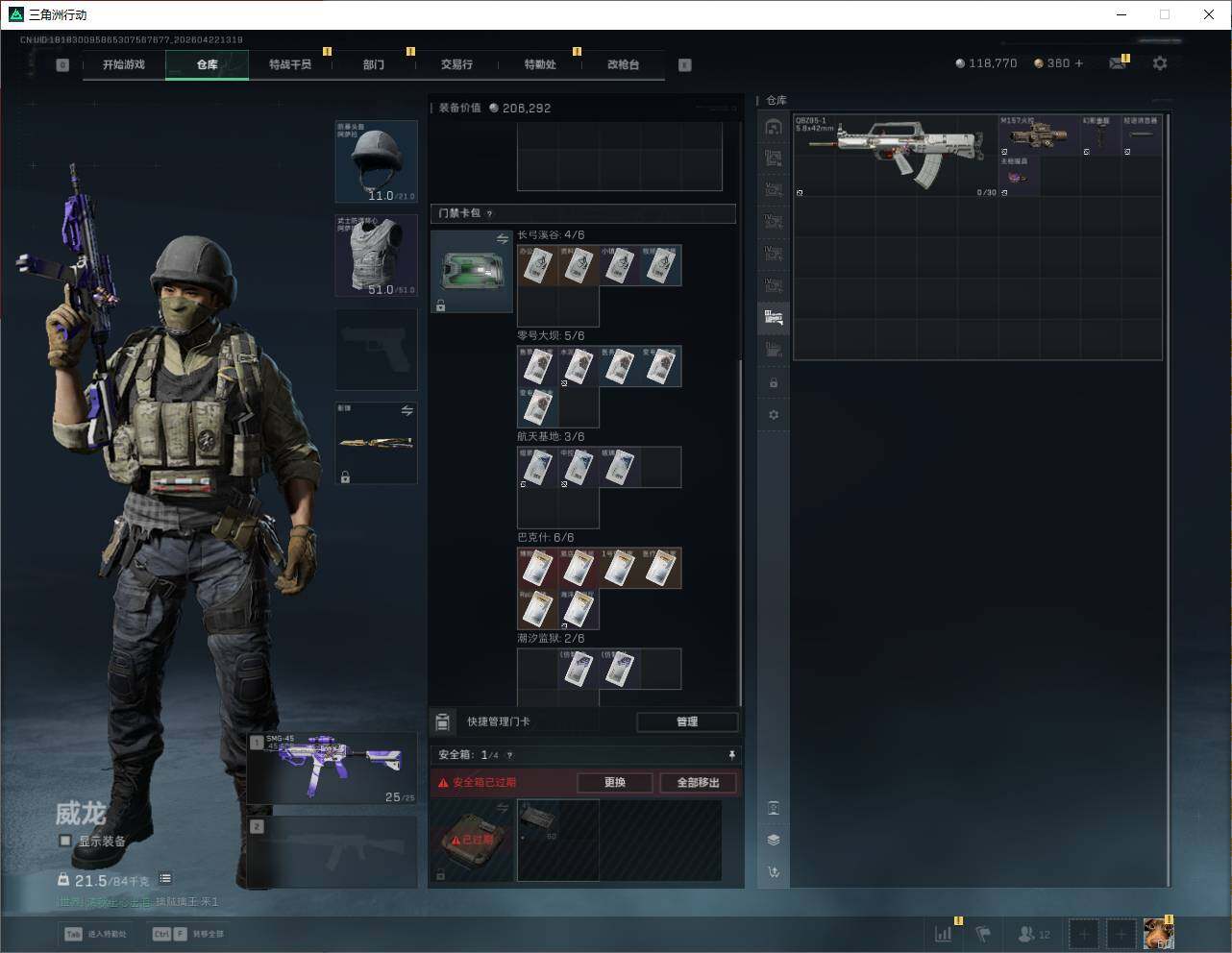Go to the 部门 tab

[x=374, y=64]
